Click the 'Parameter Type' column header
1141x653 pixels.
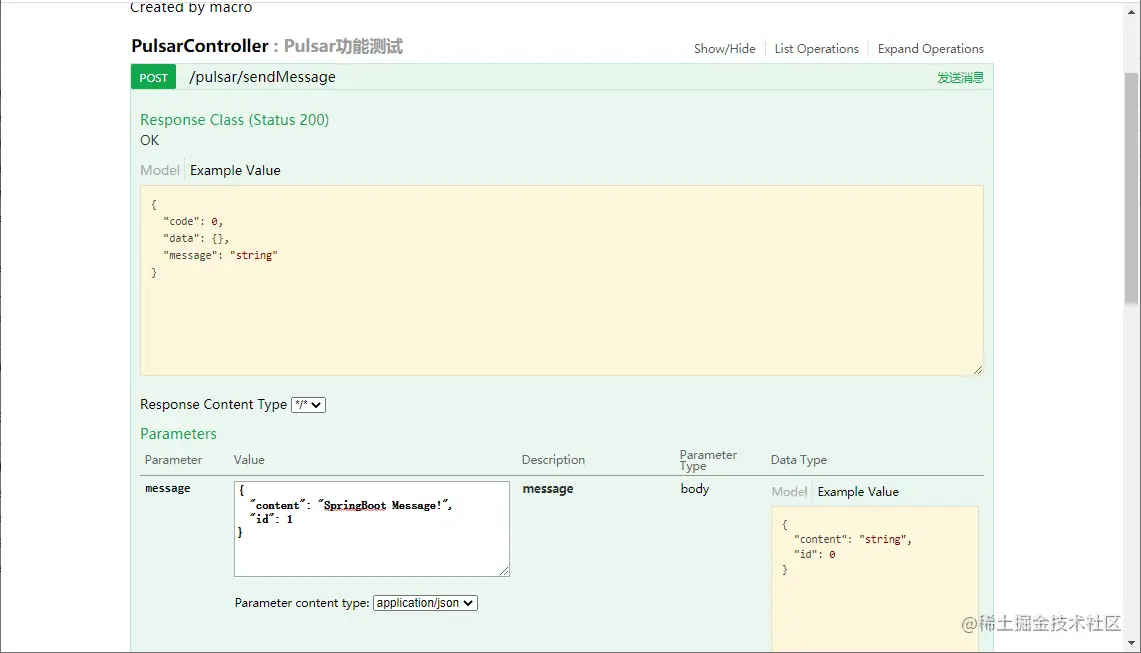coord(708,459)
